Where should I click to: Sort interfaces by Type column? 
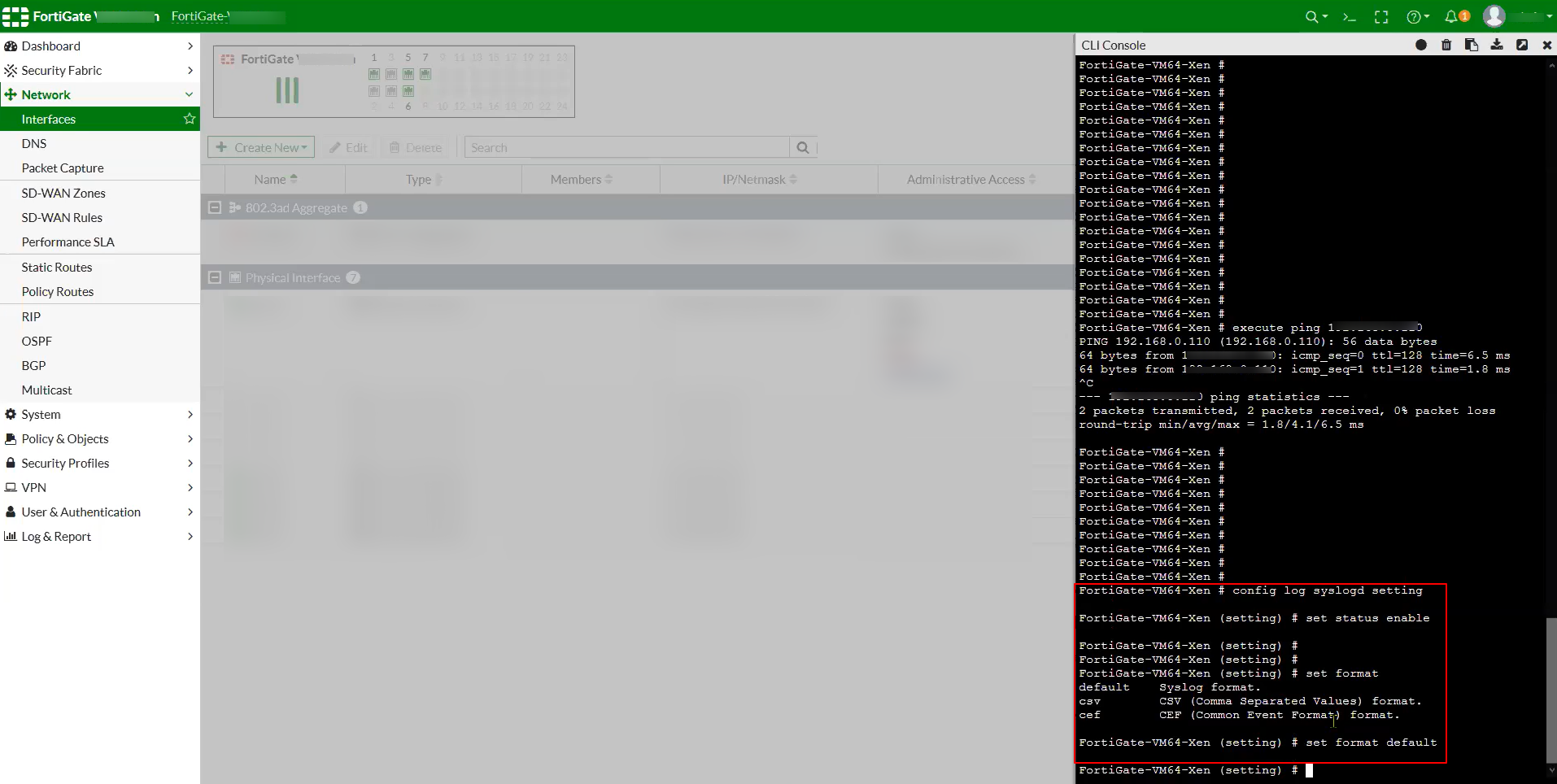424,179
